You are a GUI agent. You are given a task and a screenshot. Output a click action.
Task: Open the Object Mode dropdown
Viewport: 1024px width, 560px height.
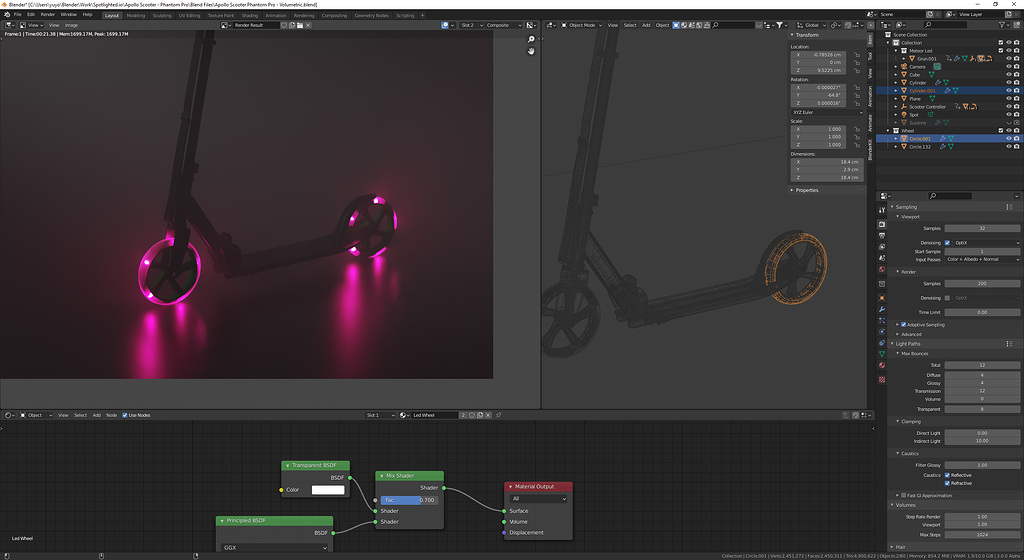tap(581, 25)
